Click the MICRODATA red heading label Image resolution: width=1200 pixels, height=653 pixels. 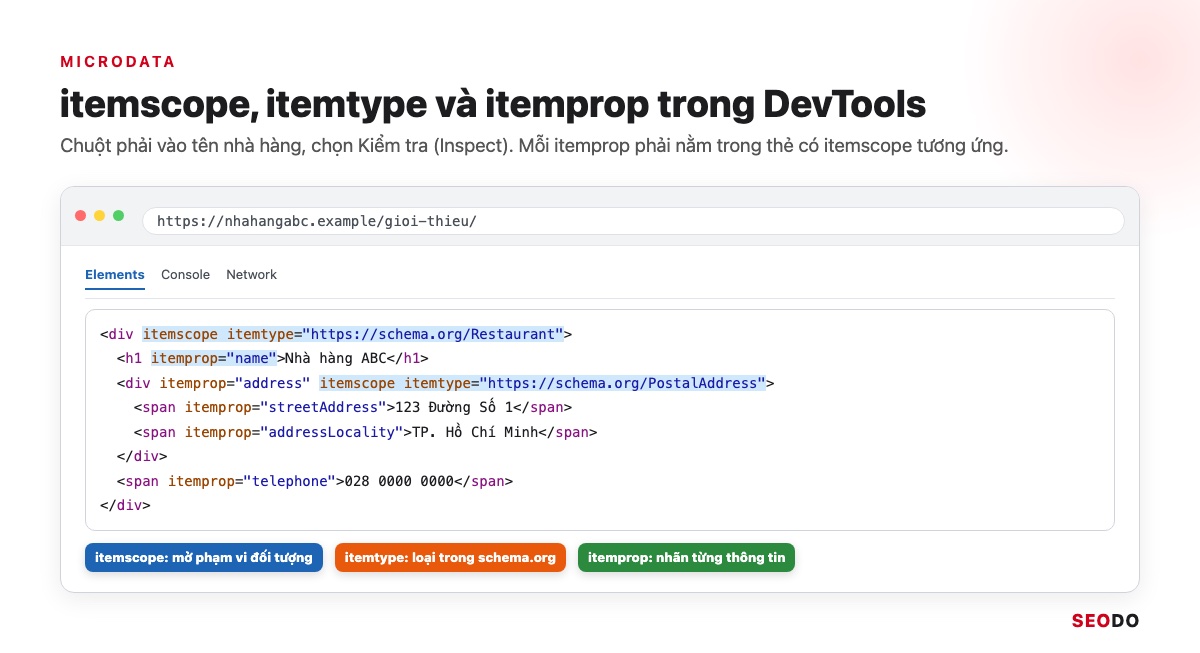(x=118, y=62)
